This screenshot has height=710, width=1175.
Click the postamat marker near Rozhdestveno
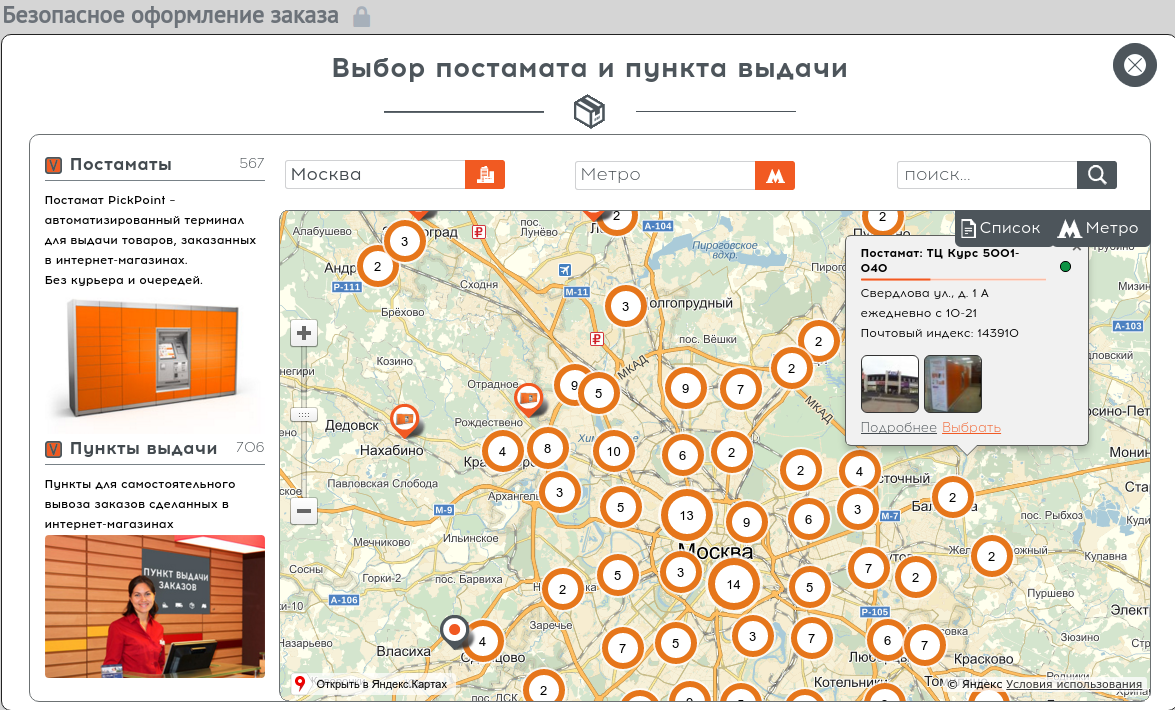529,399
